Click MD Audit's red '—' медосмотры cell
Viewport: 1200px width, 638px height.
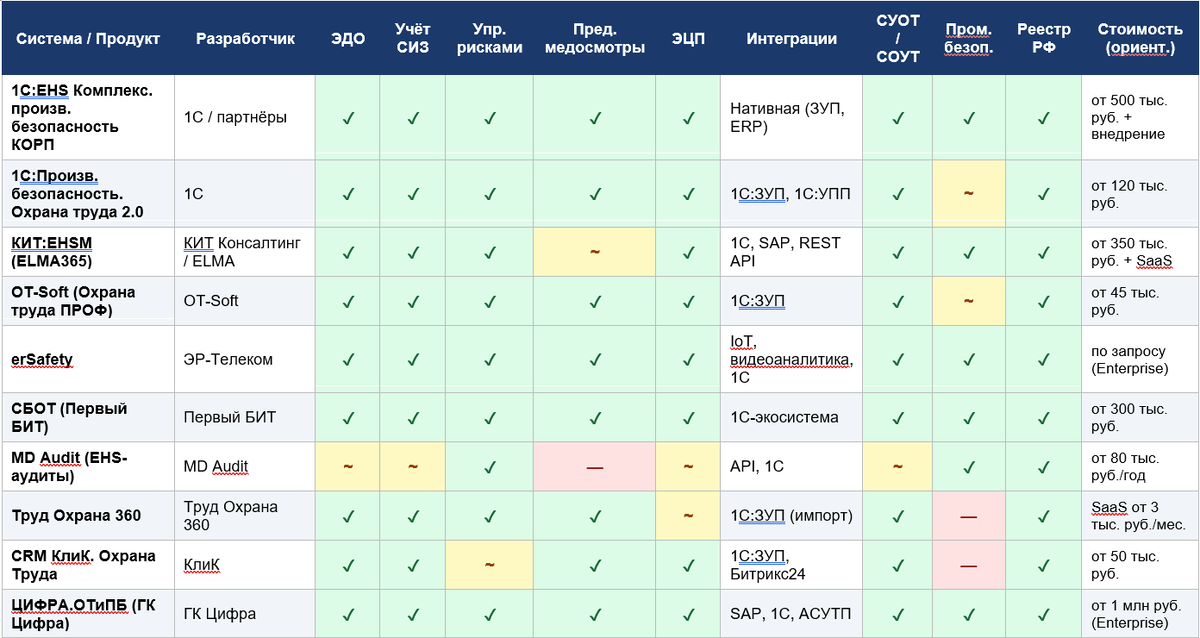pyautogui.click(x=595, y=466)
